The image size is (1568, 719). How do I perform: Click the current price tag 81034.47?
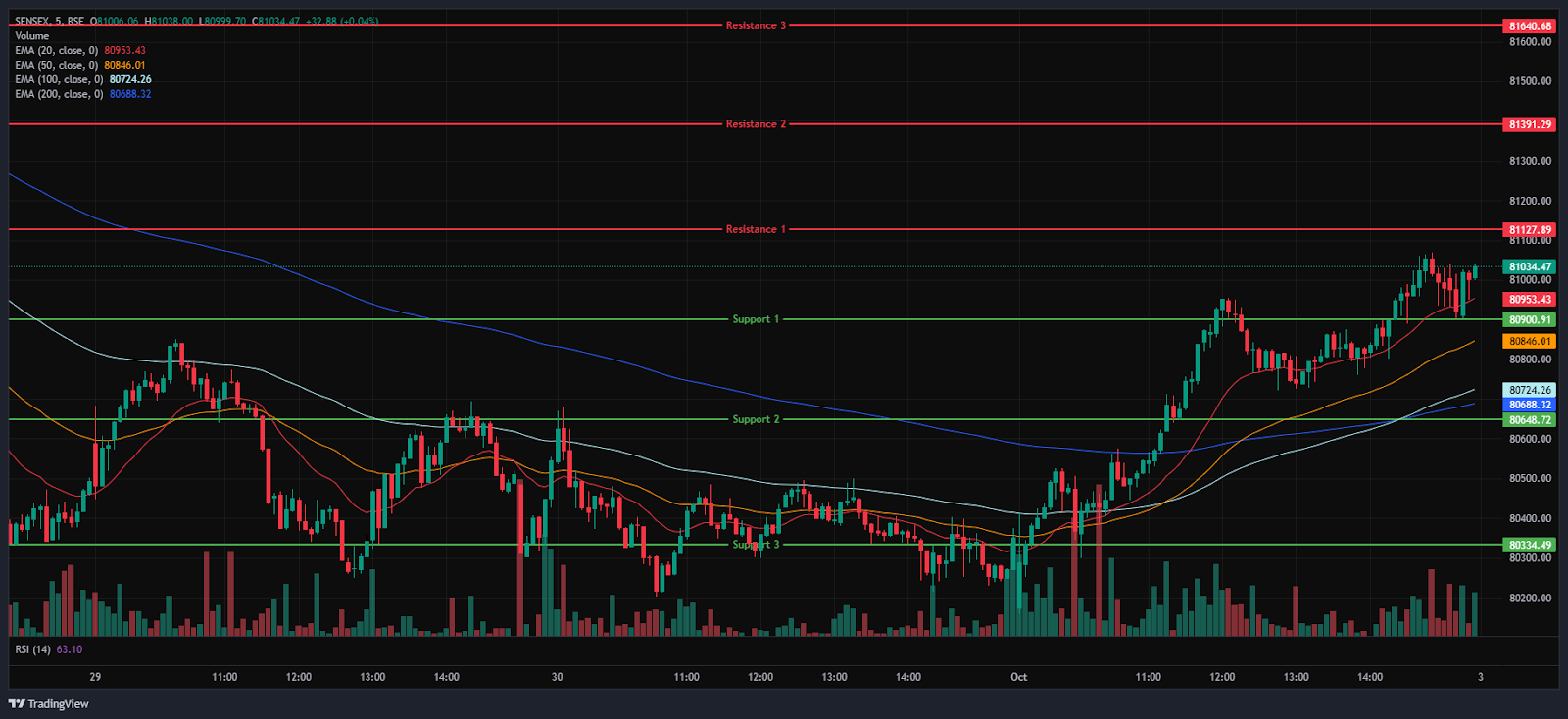pyautogui.click(x=1530, y=266)
